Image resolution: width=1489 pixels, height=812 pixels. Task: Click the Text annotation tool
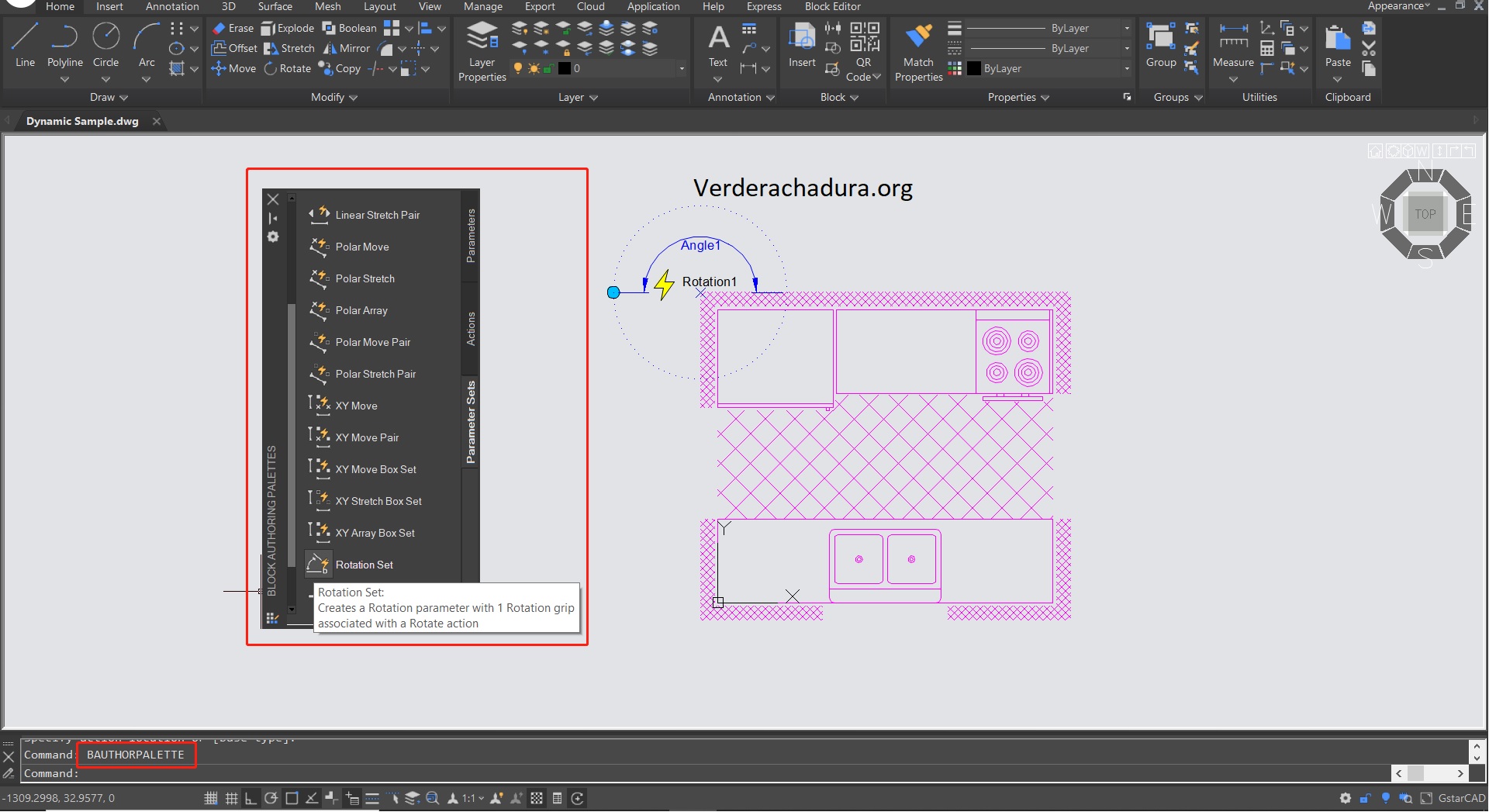718,45
